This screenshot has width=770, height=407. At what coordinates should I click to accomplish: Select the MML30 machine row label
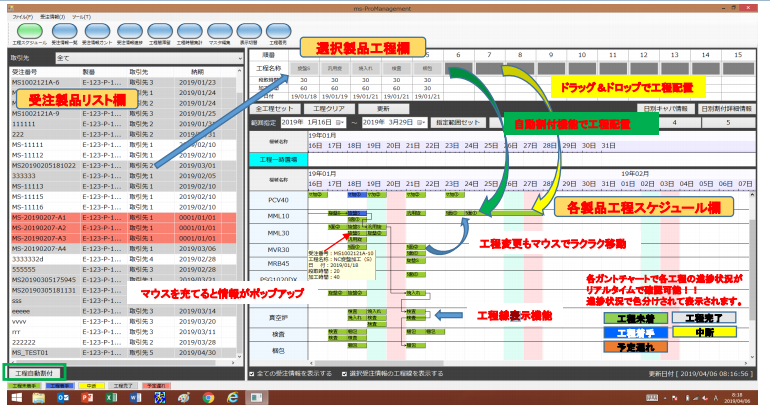(x=278, y=233)
